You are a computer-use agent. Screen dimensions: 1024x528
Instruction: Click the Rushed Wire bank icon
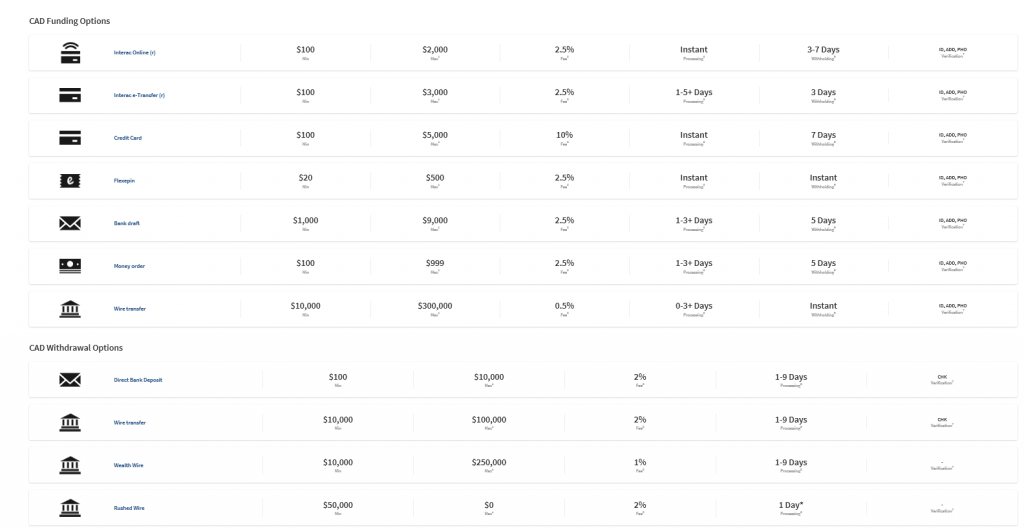tap(70, 508)
